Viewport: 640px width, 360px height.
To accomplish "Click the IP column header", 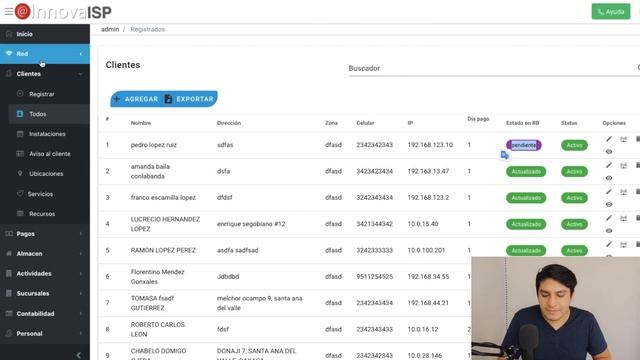I will click(x=410, y=123).
